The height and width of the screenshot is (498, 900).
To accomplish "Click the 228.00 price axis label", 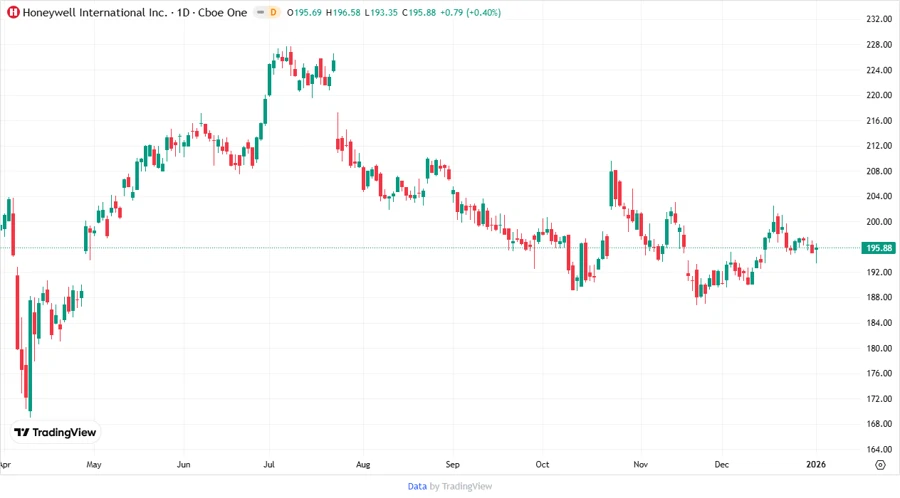I will pos(879,45).
